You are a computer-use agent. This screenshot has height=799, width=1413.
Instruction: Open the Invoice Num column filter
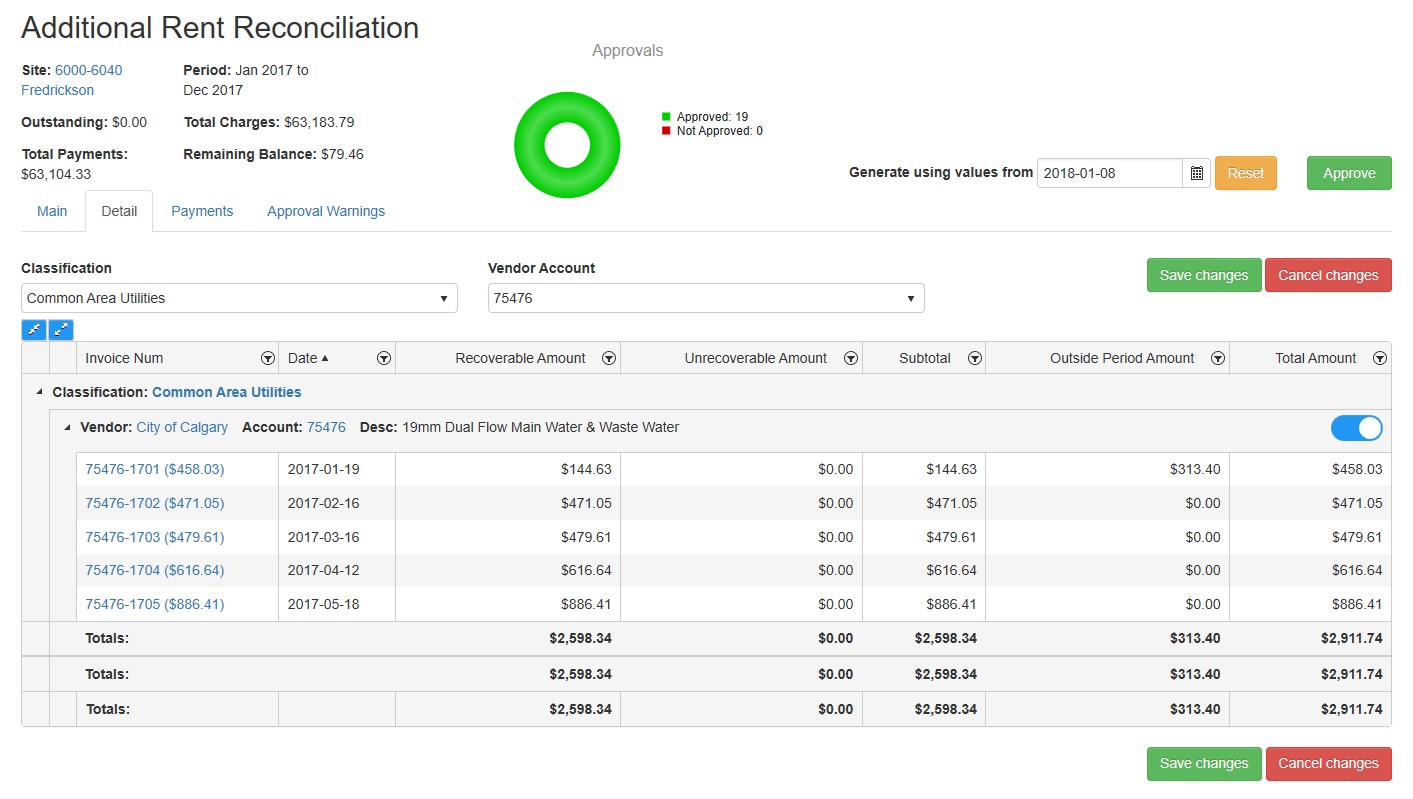[x=267, y=358]
